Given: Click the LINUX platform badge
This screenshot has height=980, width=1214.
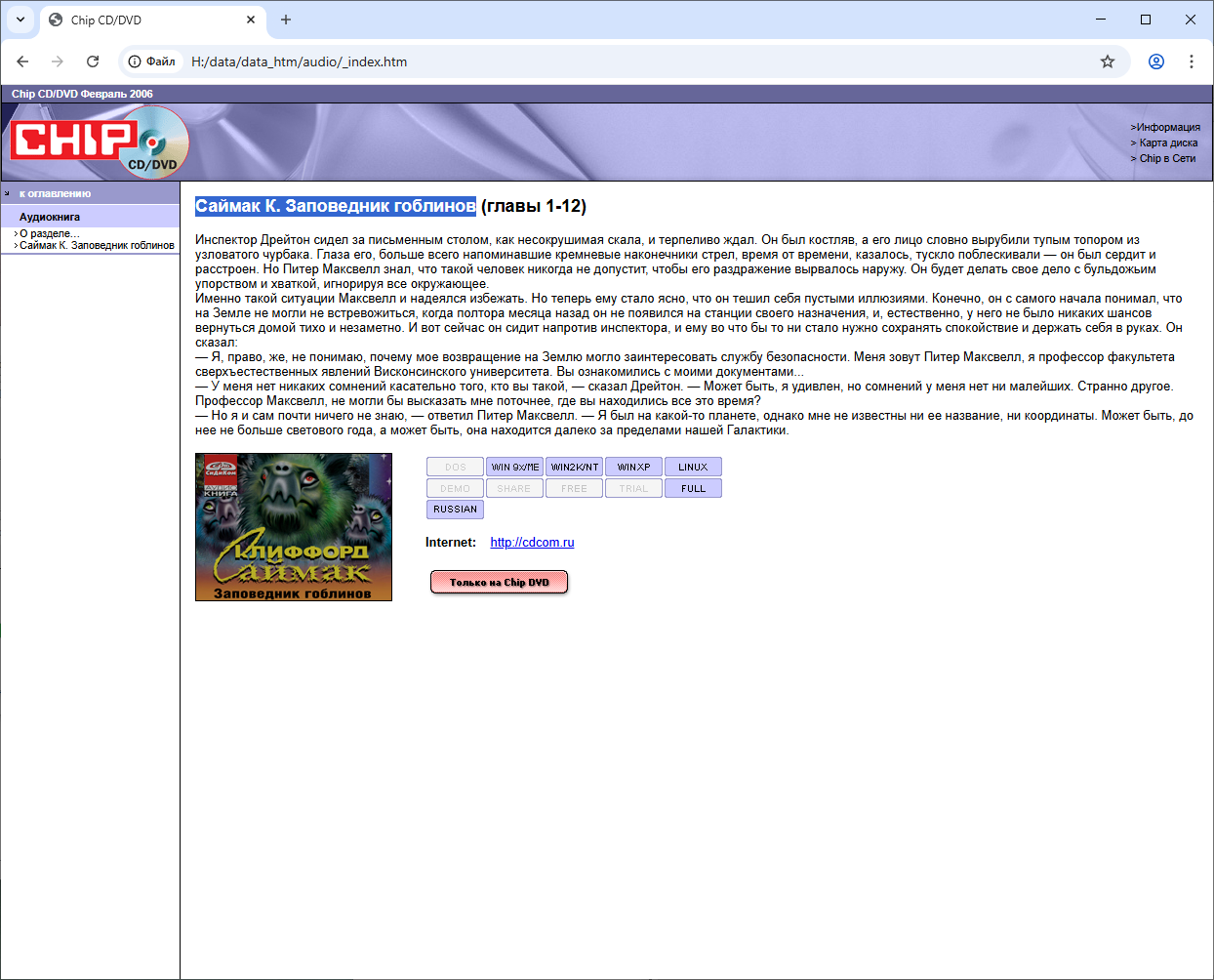Looking at the screenshot, I should [x=693, y=467].
